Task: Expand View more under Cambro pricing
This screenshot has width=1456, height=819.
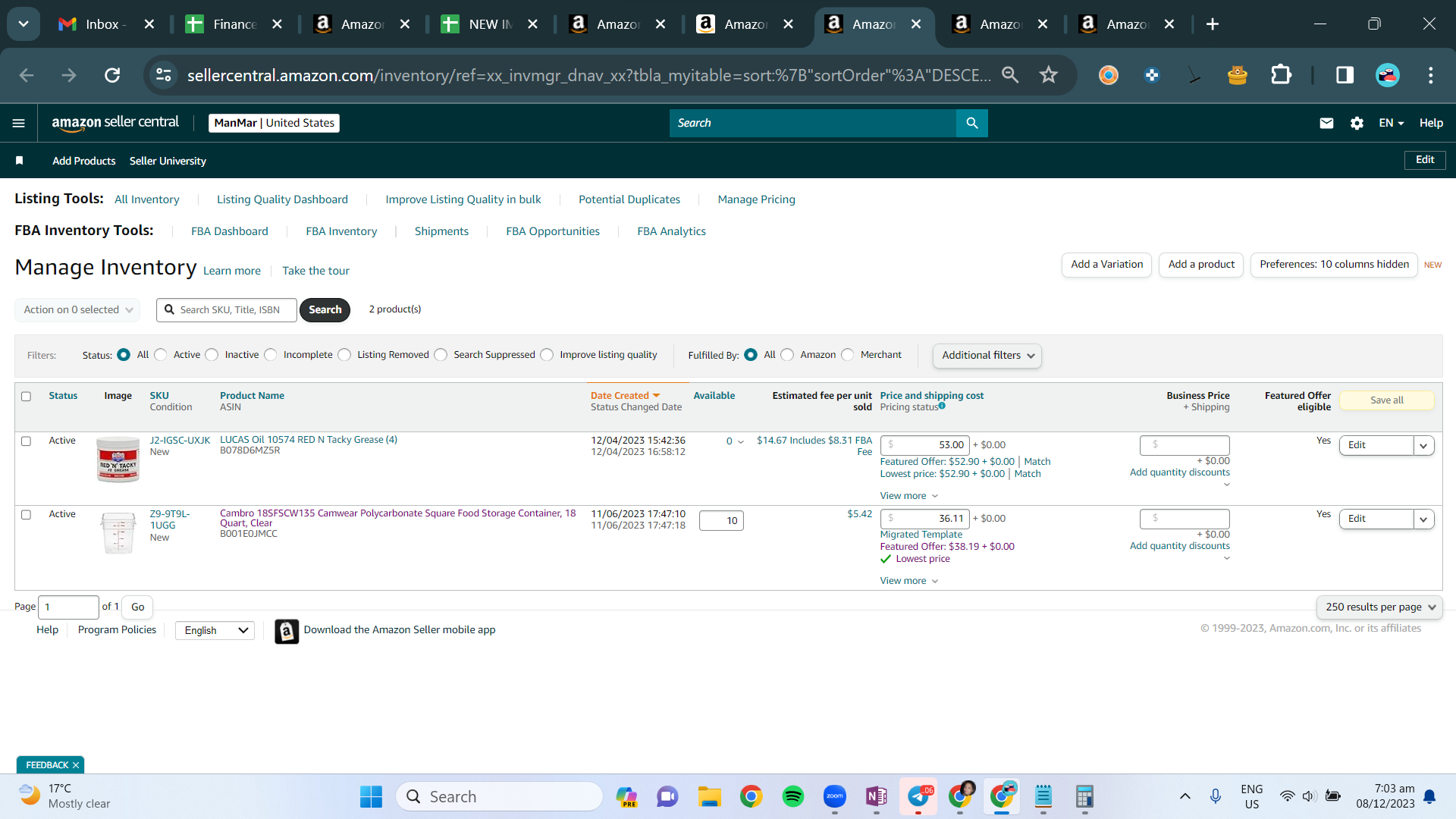Action: coord(909,581)
